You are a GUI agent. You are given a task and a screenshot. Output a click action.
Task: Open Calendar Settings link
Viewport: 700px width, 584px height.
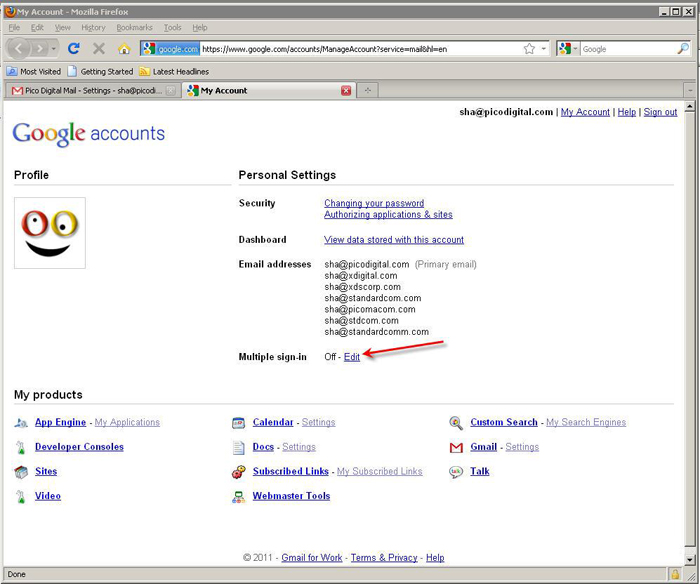click(x=318, y=422)
